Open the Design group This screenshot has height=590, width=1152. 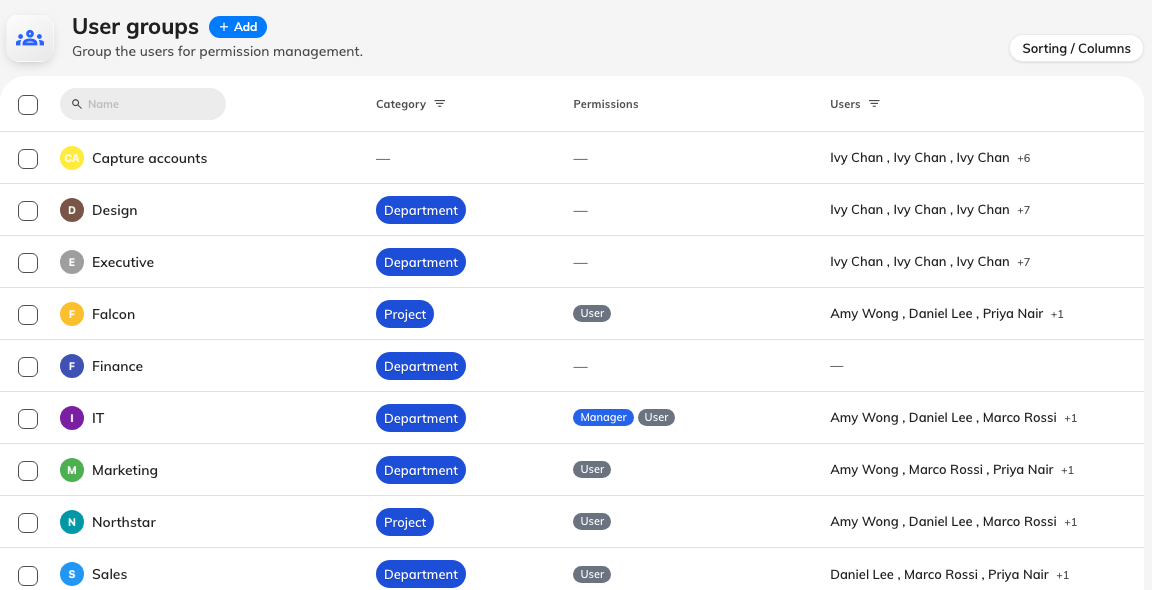[x=115, y=210]
